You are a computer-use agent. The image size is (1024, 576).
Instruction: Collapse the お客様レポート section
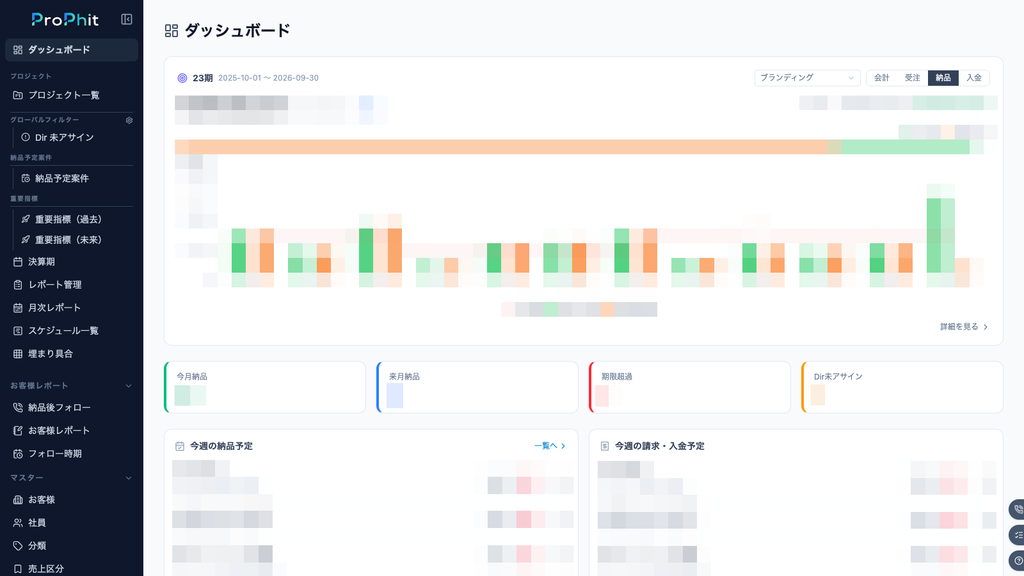[129, 386]
